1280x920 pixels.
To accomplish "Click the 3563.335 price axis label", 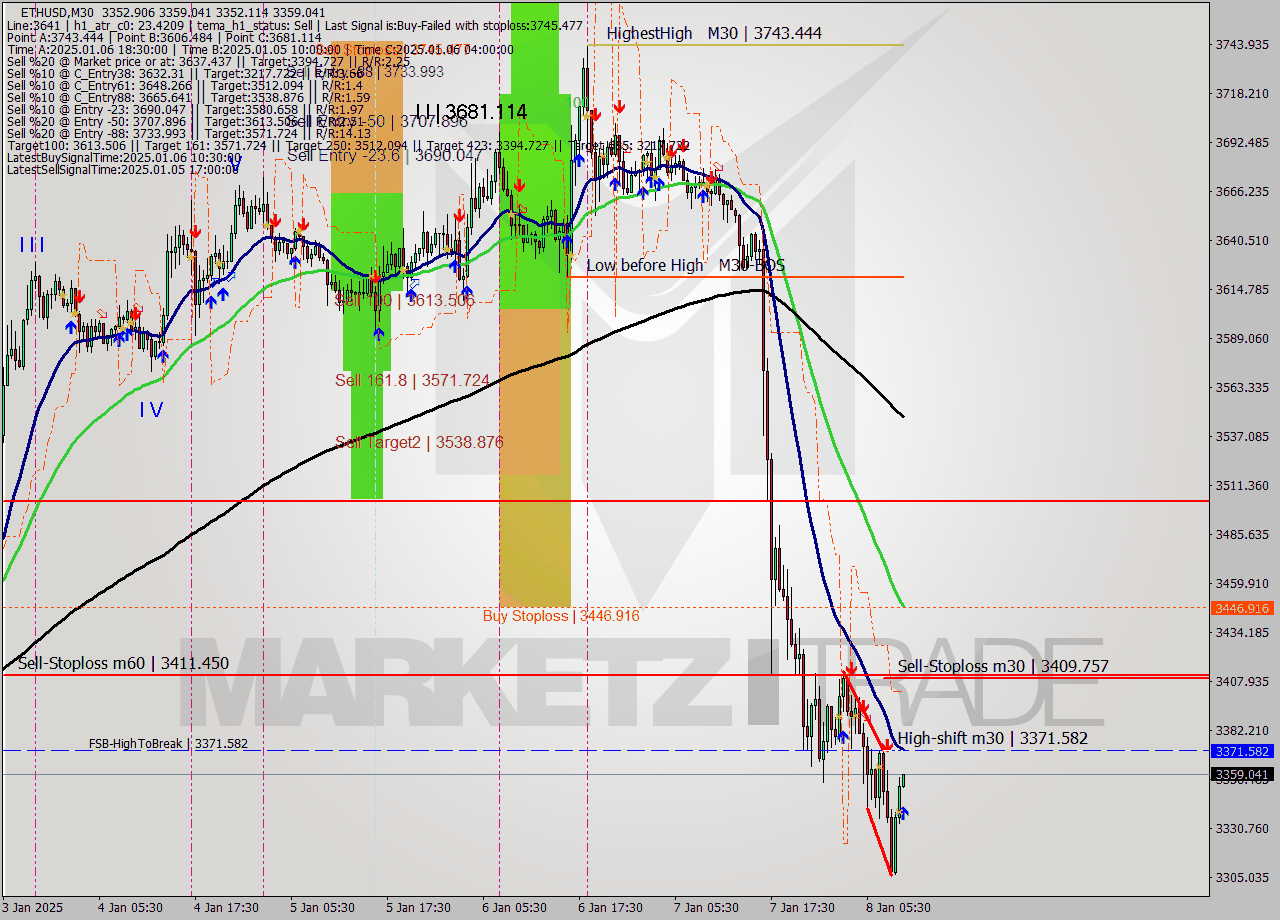I will 1242,387.
